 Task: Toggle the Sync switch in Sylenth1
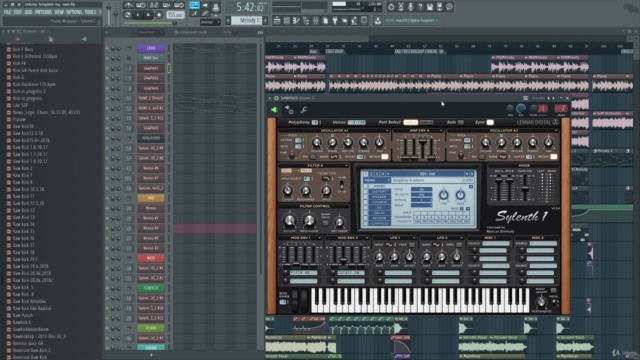click(490, 122)
